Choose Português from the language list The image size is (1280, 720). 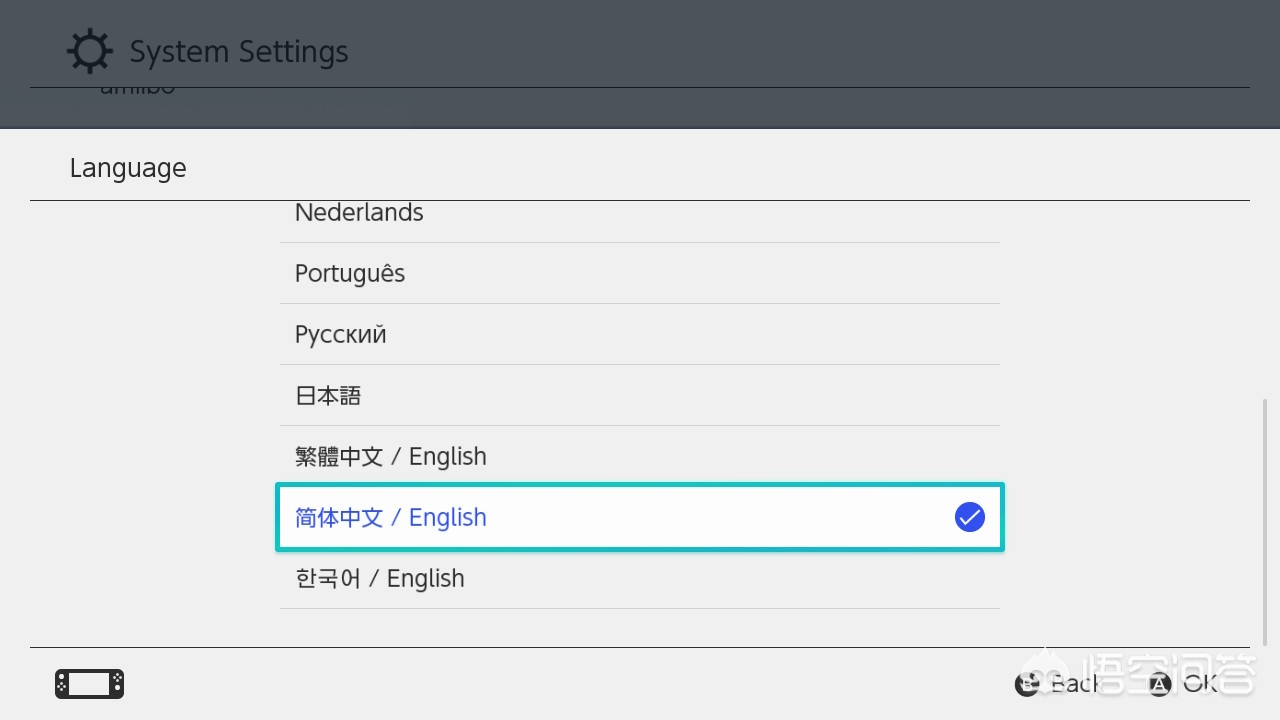pos(350,274)
